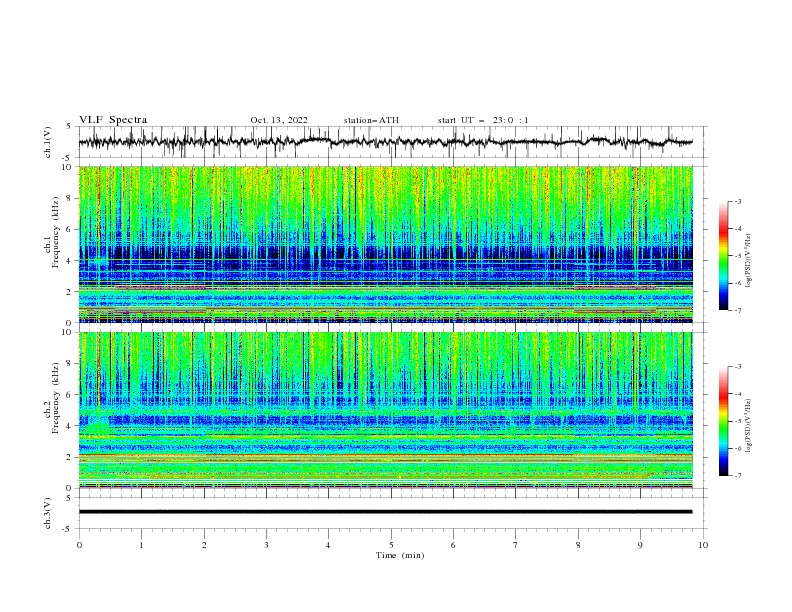Click the date 'Oct. 13, 2022'

coord(279,120)
